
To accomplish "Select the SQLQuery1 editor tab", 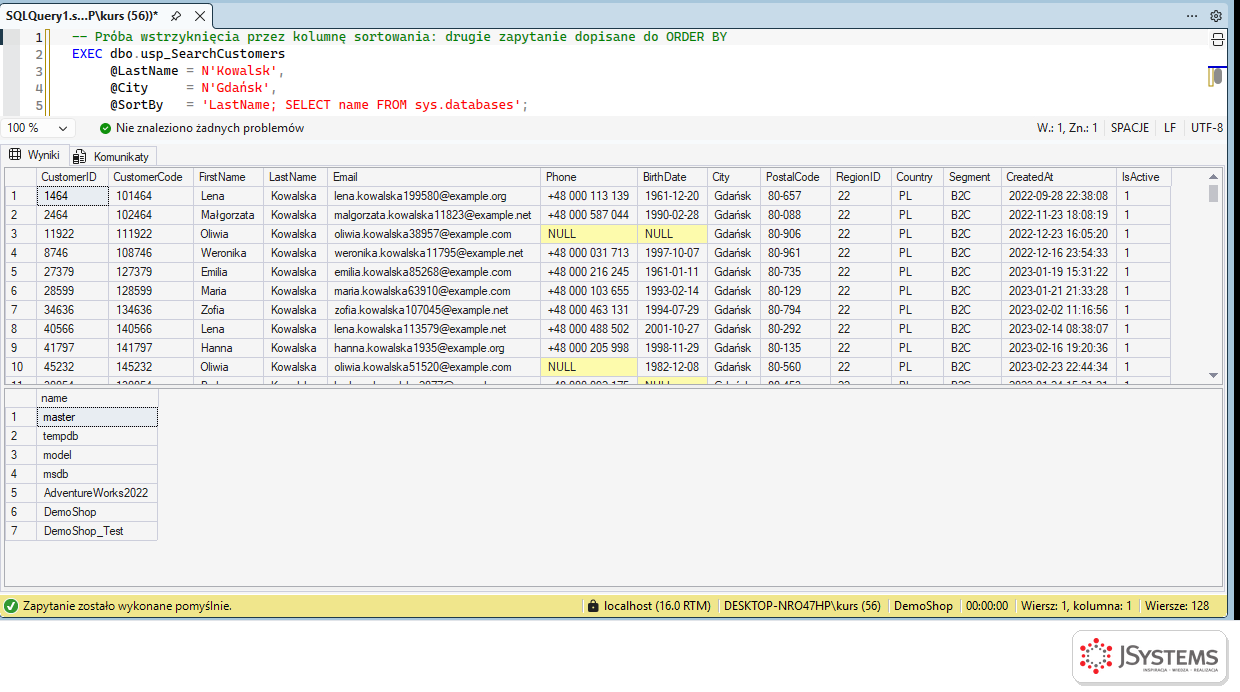I will click(x=83, y=16).
